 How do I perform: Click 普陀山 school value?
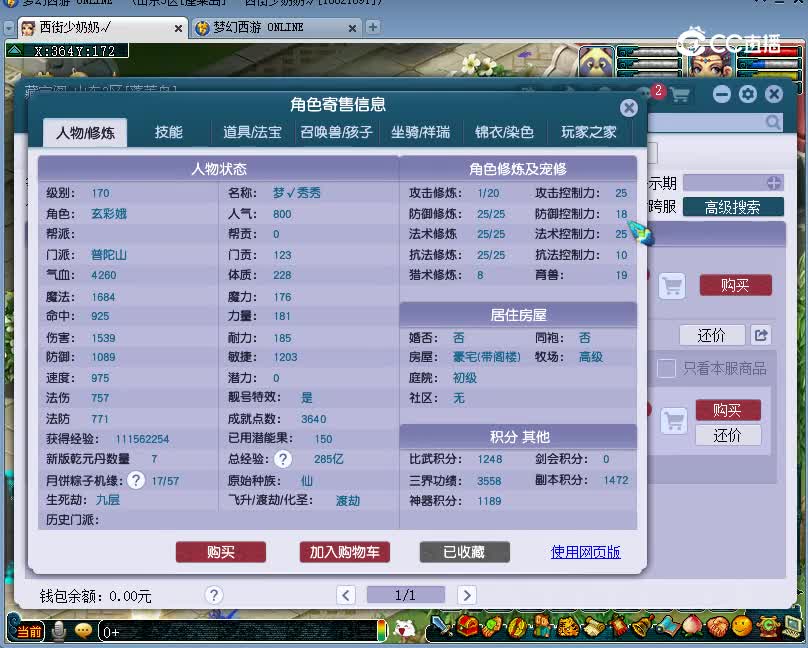tap(109, 254)
